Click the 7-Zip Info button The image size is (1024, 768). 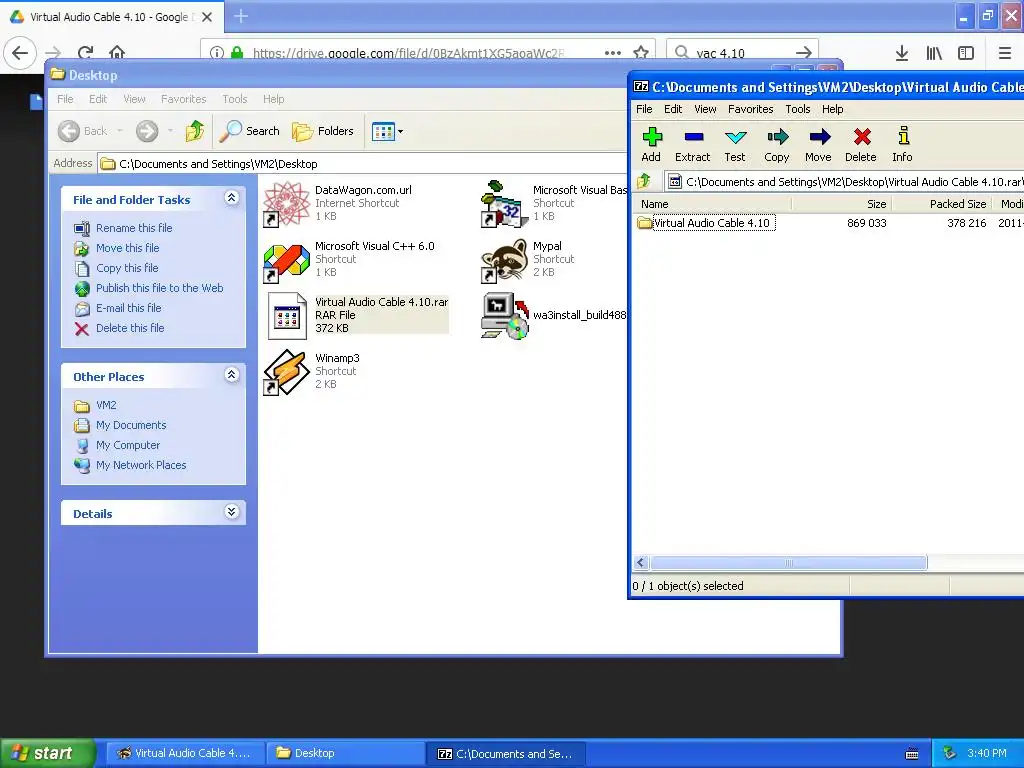903,144
